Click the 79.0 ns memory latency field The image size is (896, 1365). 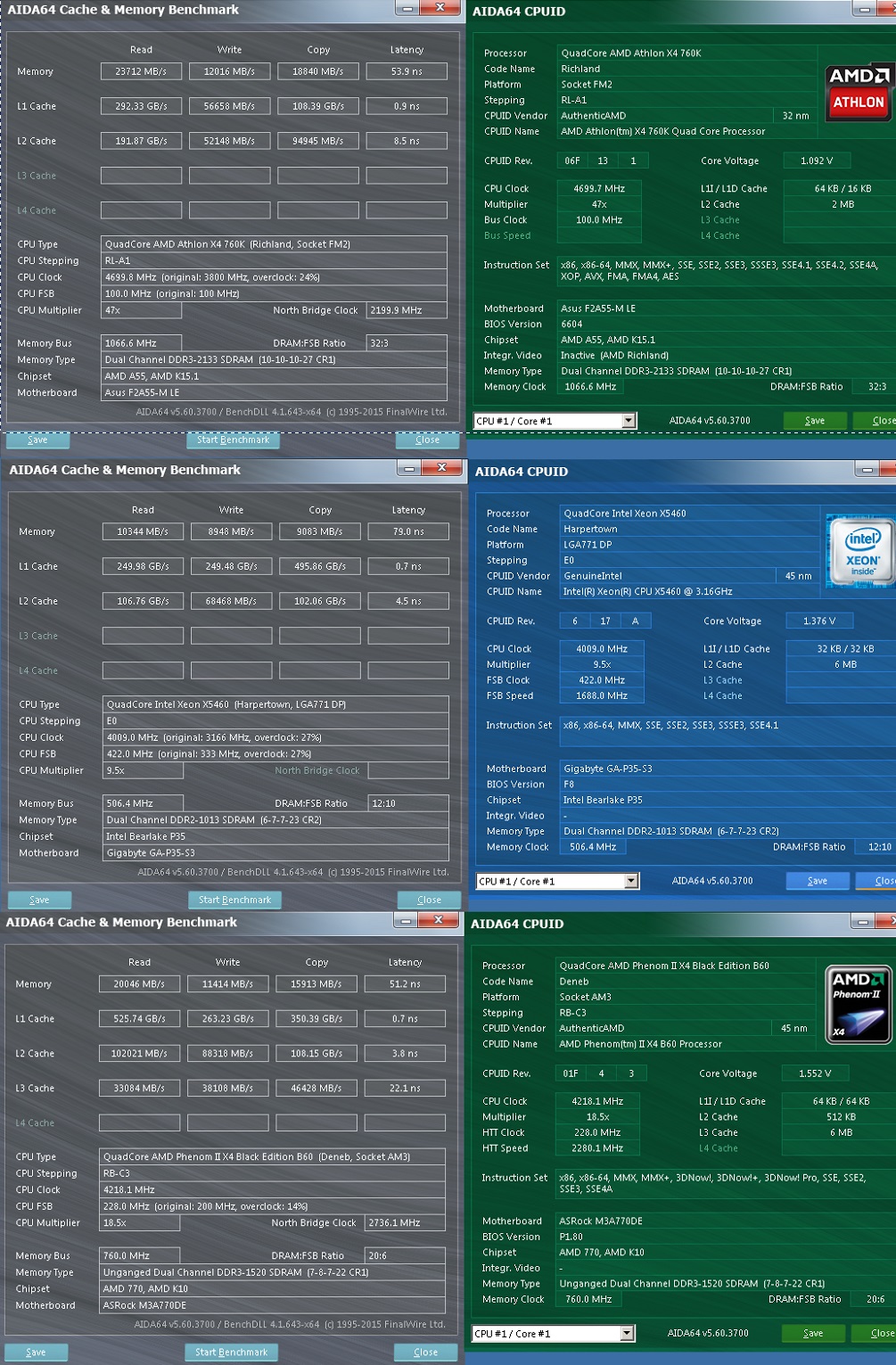click(408, 531)
